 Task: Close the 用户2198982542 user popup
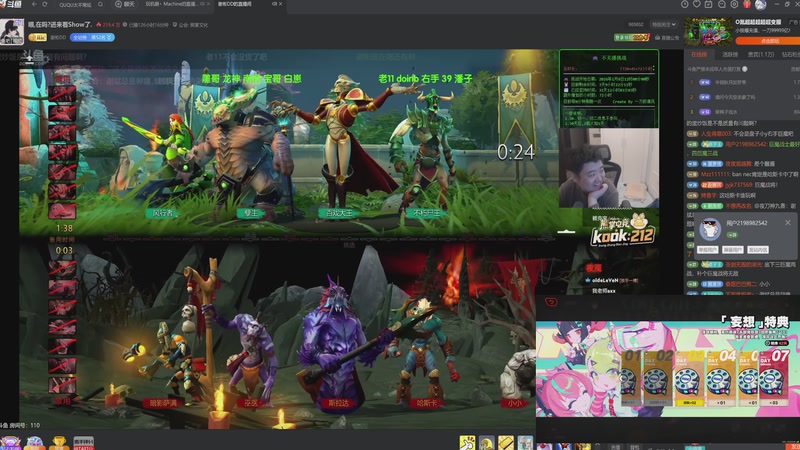point(787,222)
